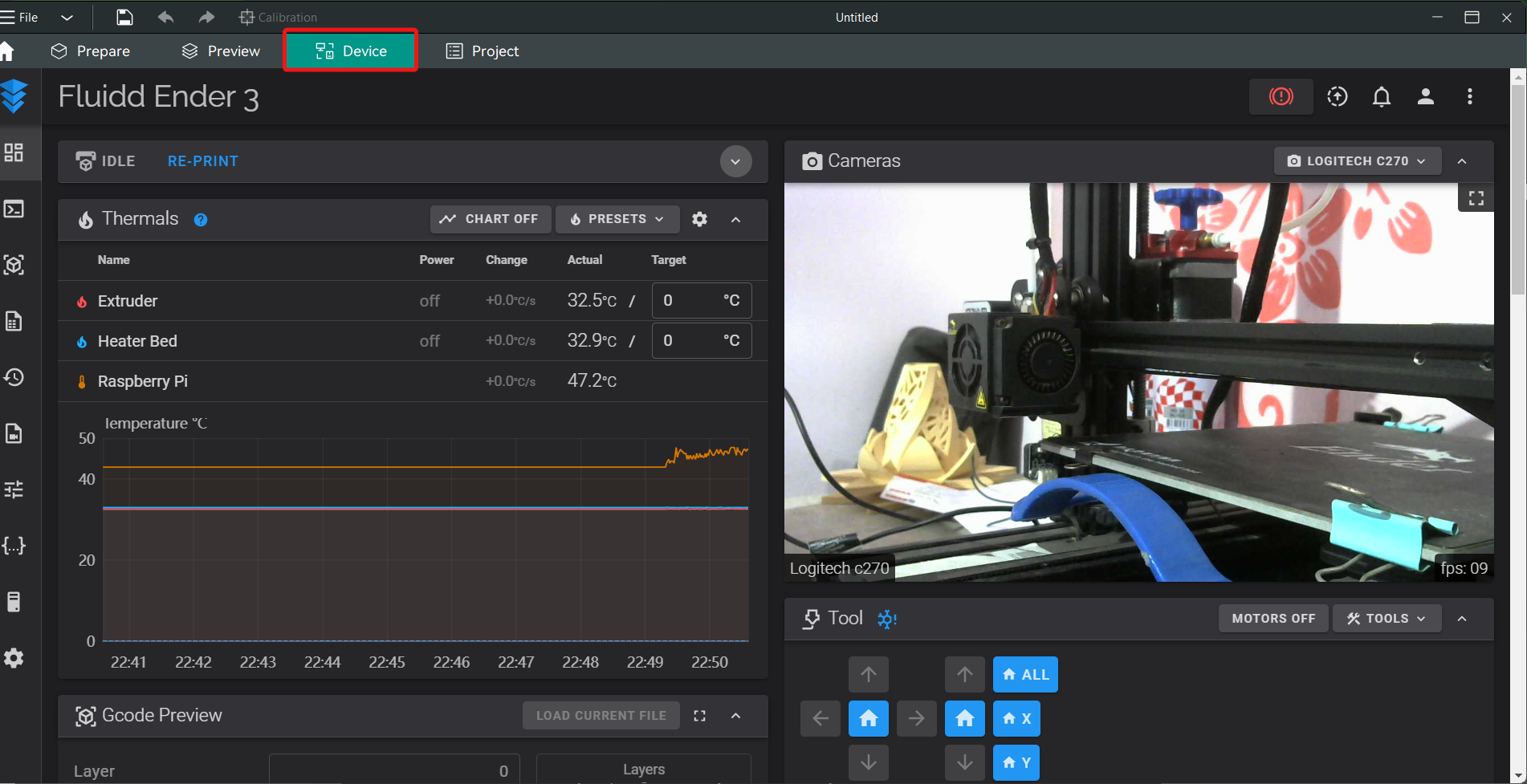The height and width of the screenshot is (784, 1527).
Task: Expand the camera view to fullscreen
Action: point(1476,198)
